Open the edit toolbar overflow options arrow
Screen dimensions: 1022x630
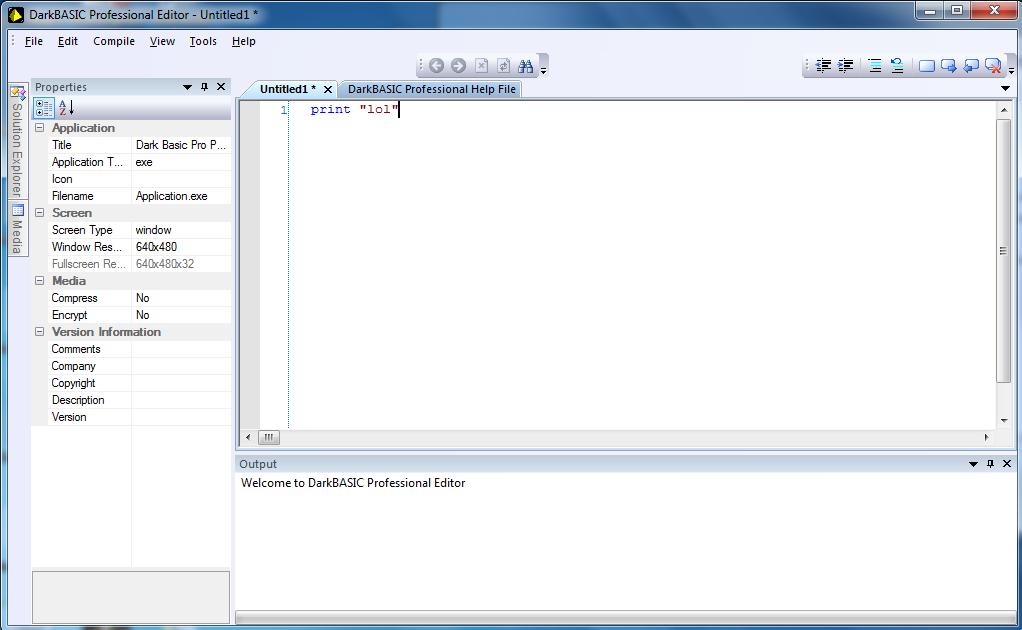(1011, 69)
